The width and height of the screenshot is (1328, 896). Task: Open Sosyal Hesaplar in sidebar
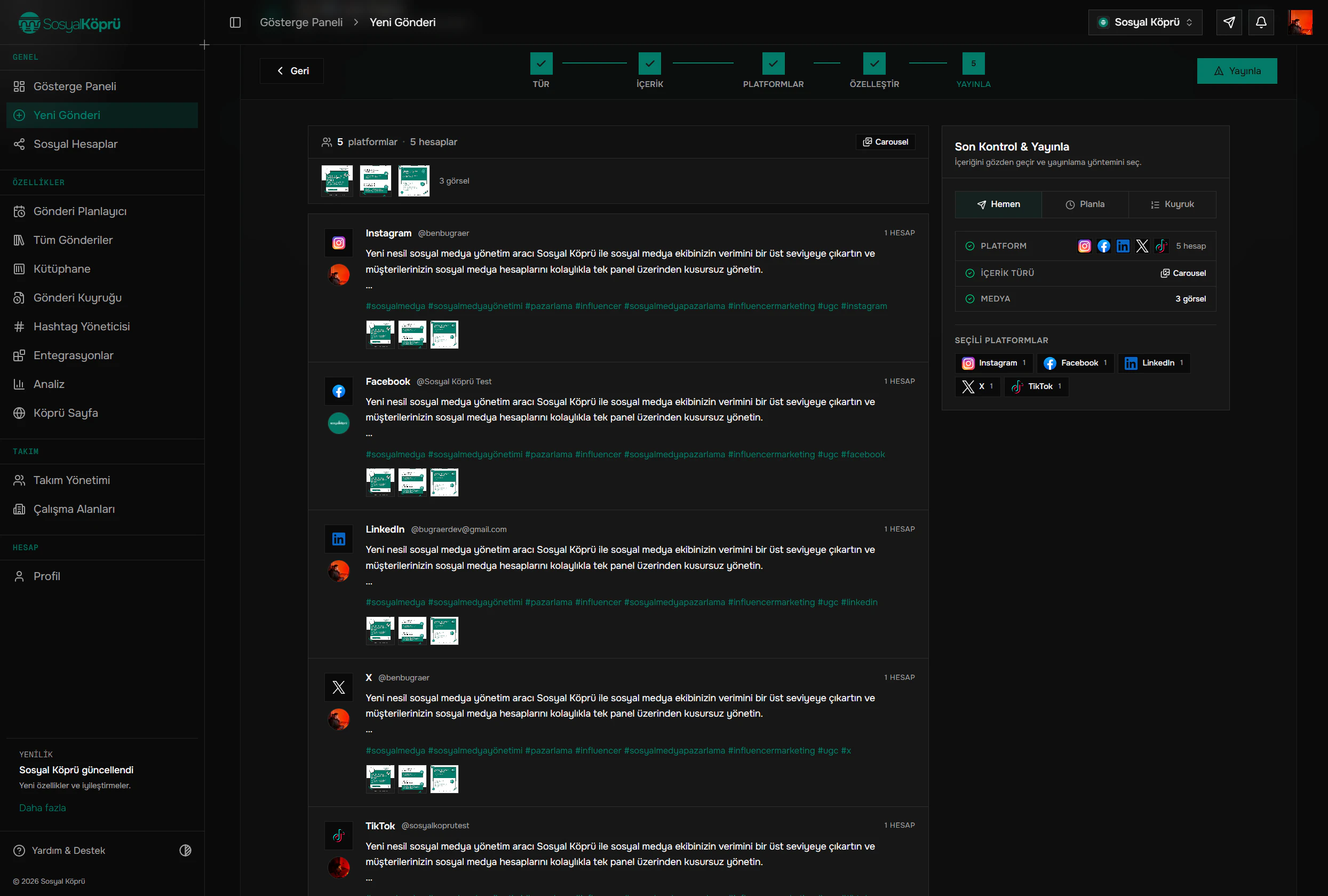pyautogui.click(x=102, y=144)
